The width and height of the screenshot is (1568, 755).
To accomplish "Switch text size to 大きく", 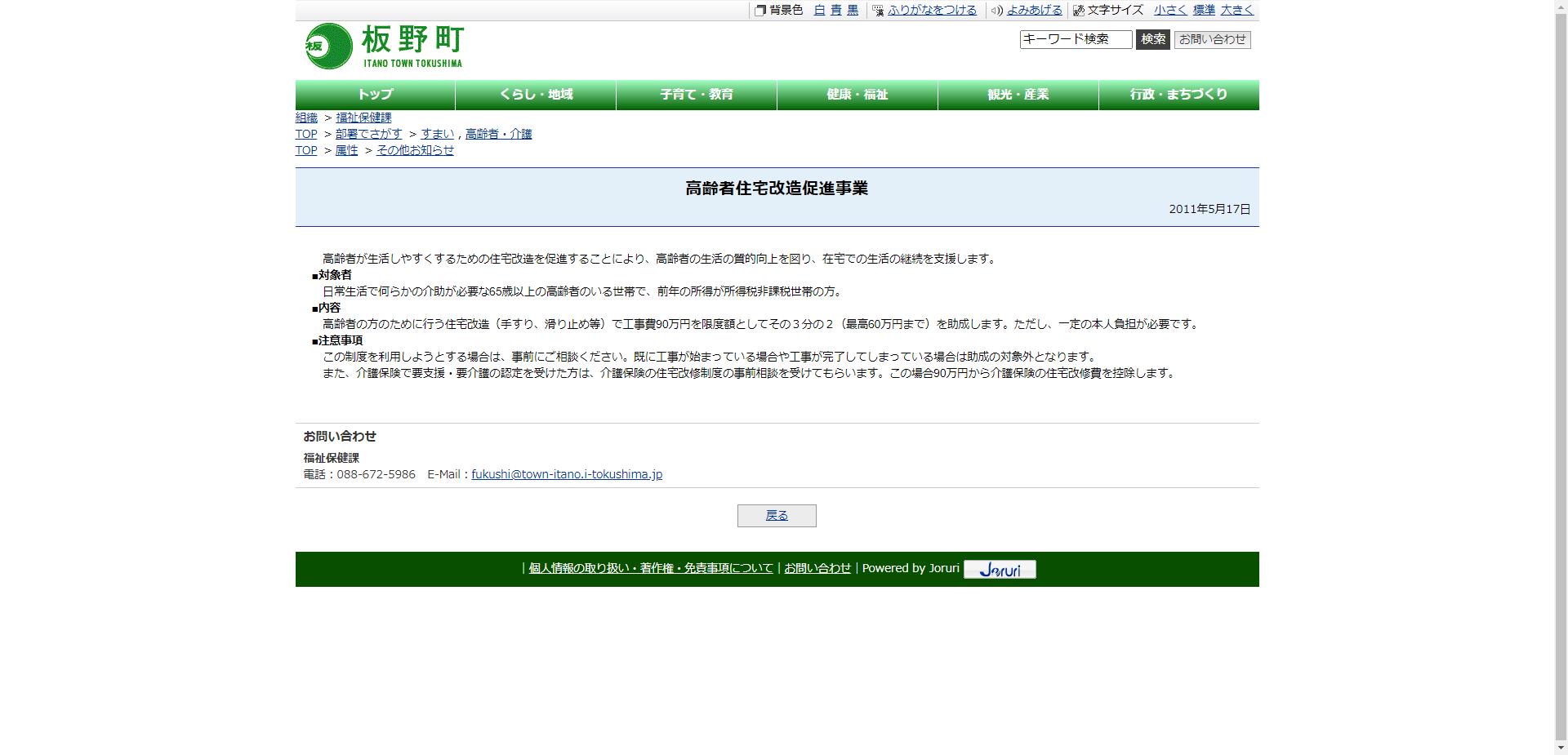I will pyautogui.click(x=1236, y=11).
